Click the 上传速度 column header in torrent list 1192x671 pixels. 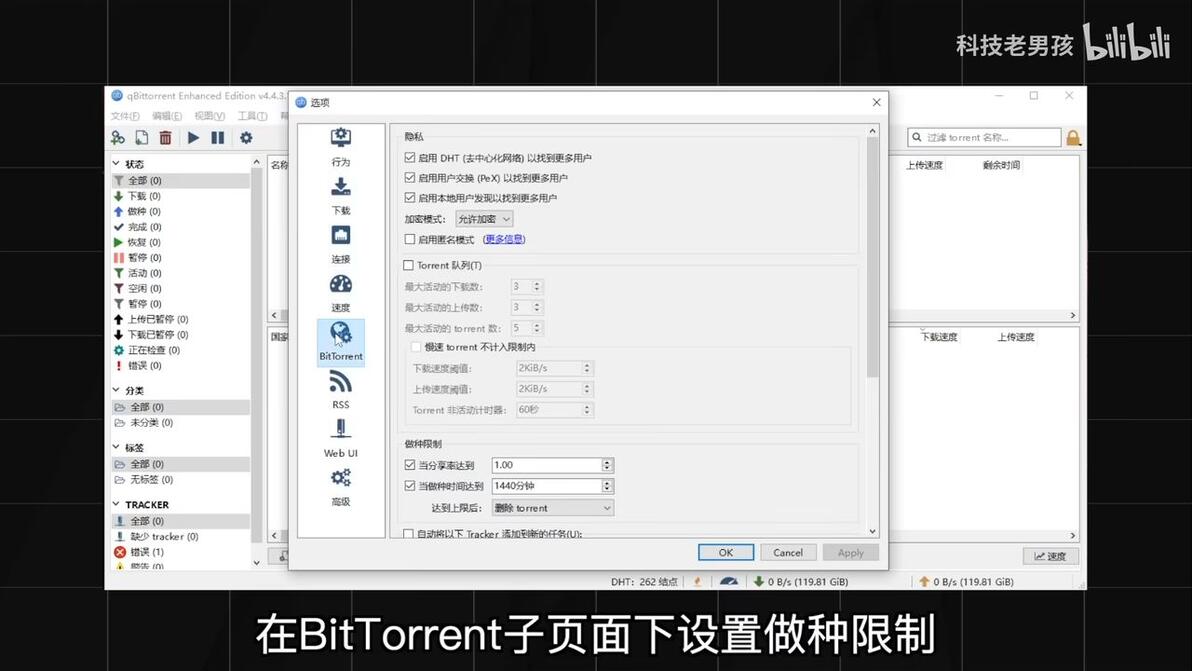pos(924,165)
